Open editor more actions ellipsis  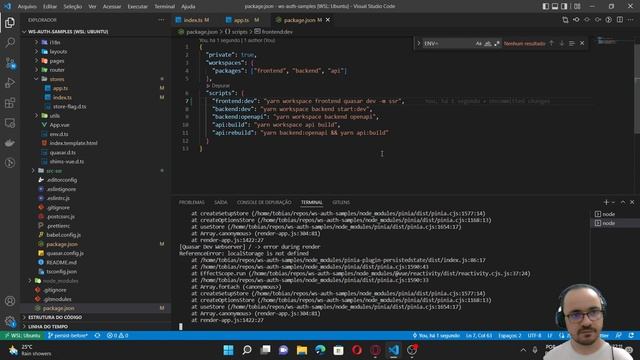click(x=631, y=20)
